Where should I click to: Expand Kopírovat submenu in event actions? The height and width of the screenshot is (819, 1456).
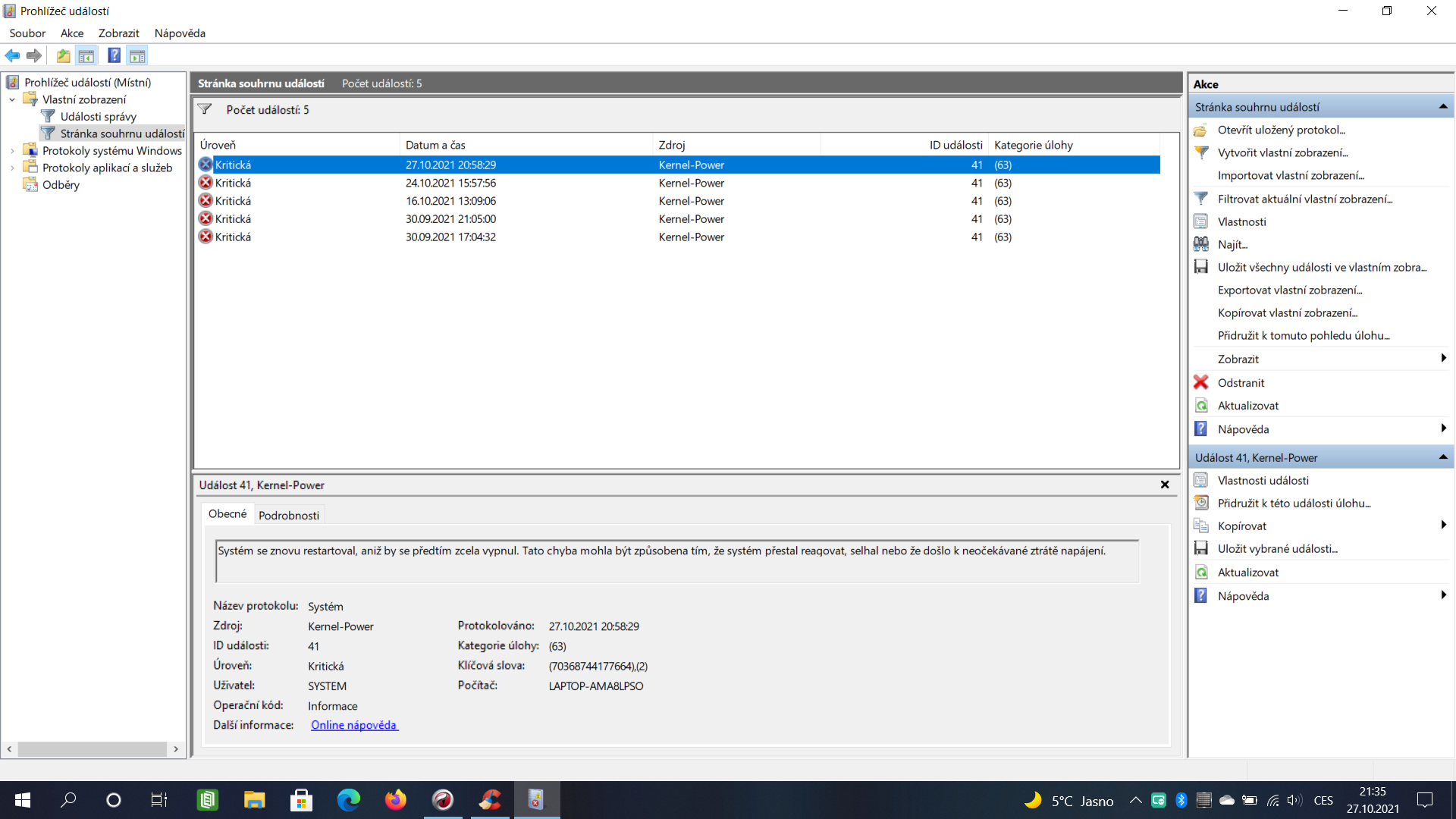coord(1442,526)
